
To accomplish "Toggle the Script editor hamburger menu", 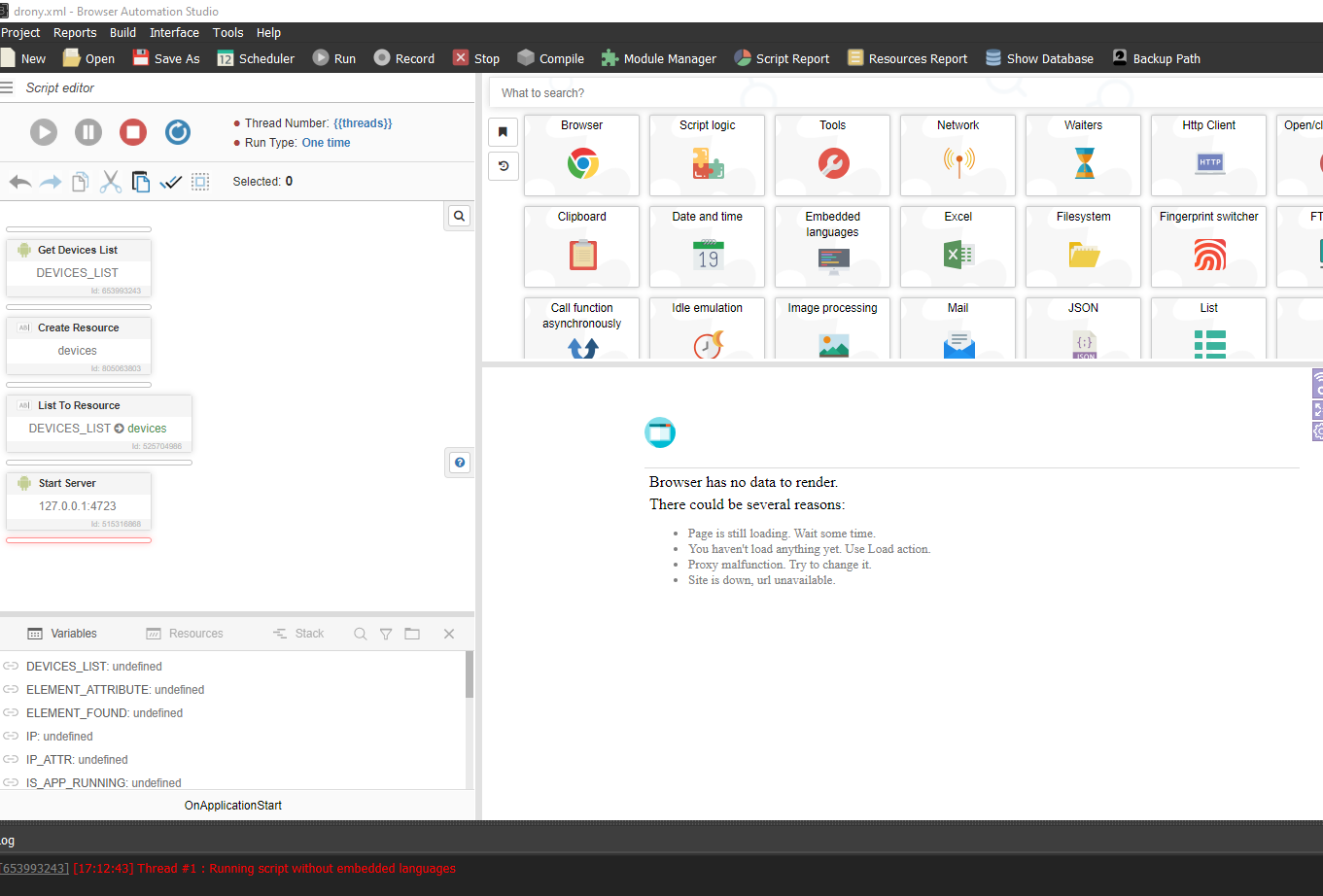I will coord(7,87).
